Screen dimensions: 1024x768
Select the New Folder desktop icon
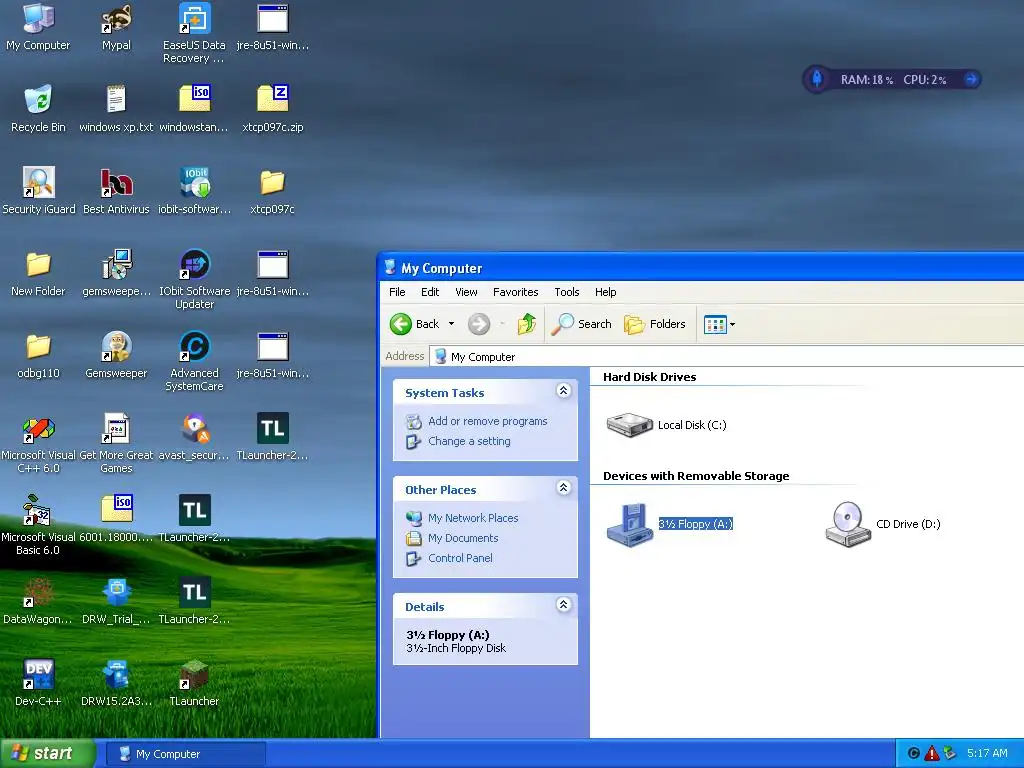[39, 264]
